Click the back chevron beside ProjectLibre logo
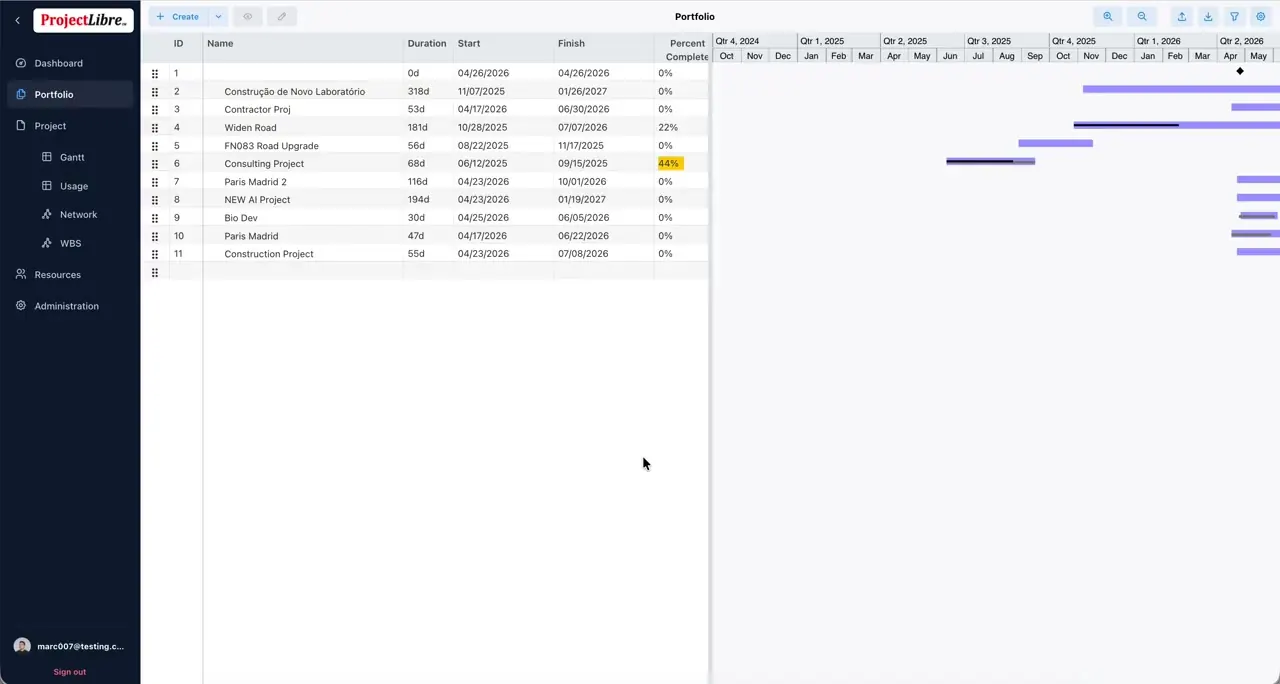1280x684 pixels. pyautogui.click(x=17, y=20)
